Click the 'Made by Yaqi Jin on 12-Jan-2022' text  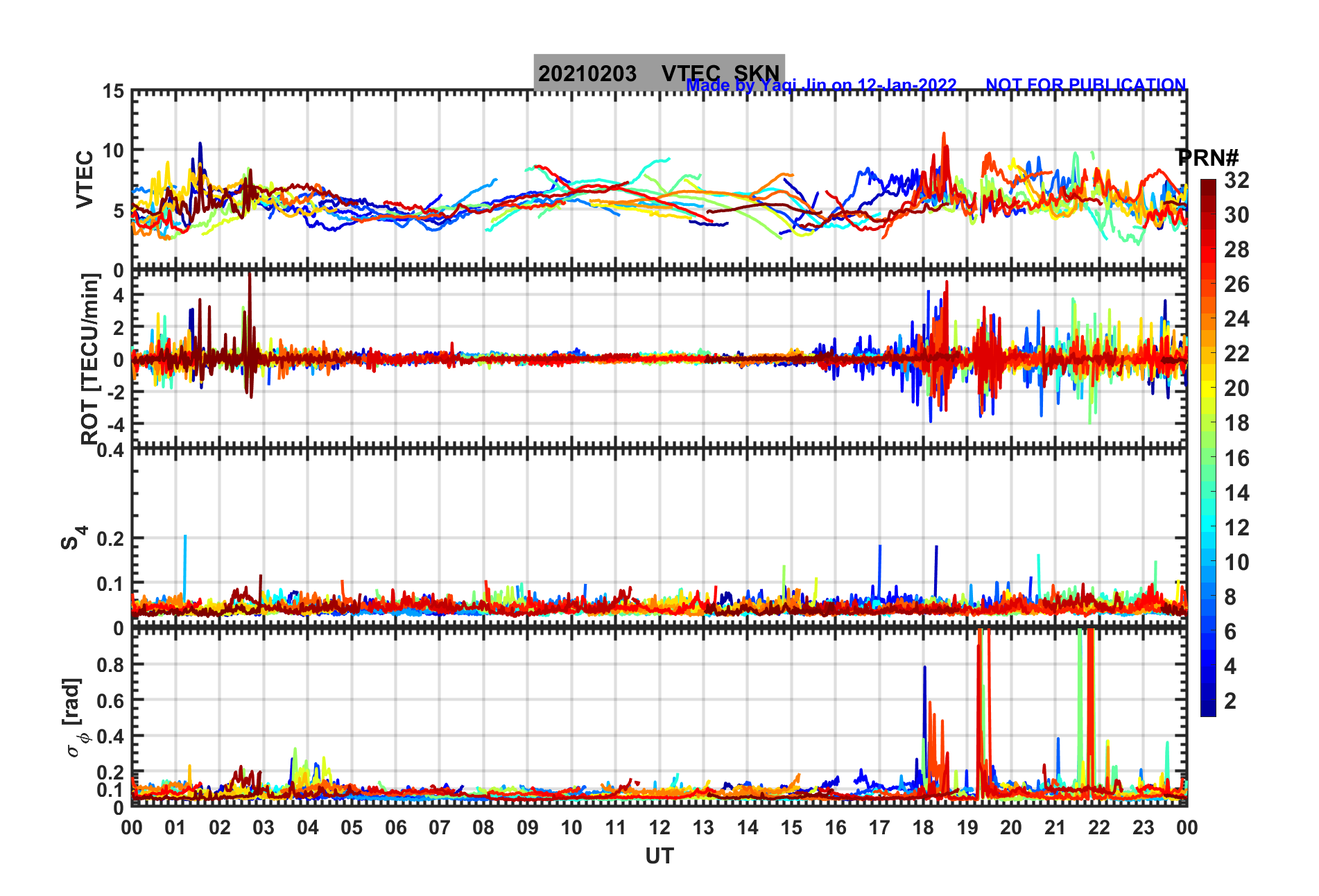(821, 85)
